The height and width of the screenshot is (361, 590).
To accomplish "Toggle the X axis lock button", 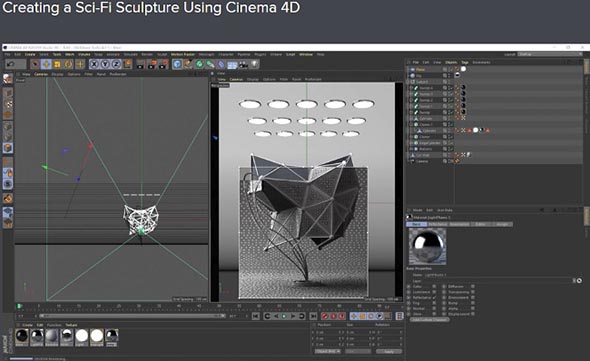I will 94,64.
